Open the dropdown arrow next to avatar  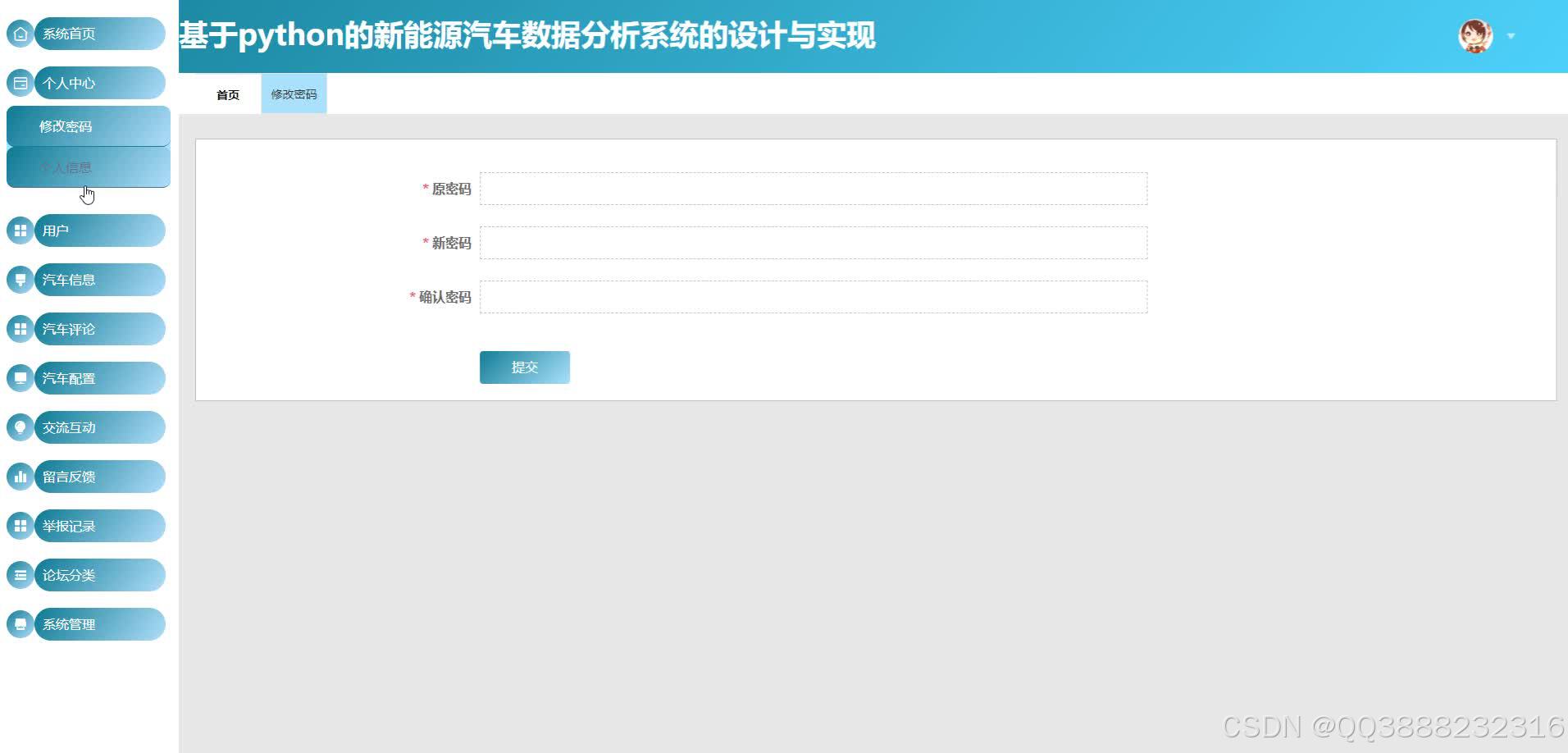click(x=1511, y=36)
